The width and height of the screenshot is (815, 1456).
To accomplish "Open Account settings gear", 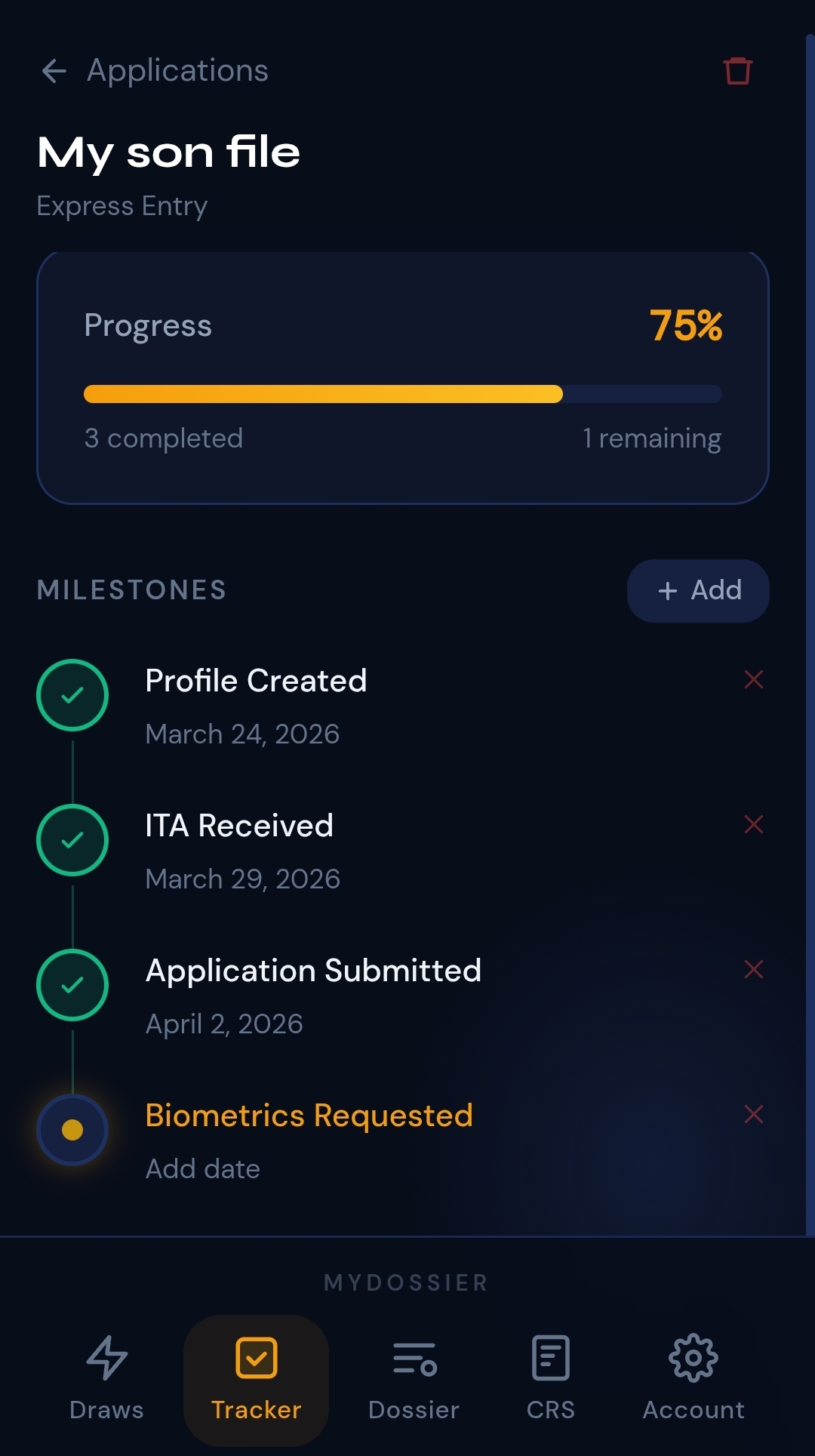I will pos(694,1378).
